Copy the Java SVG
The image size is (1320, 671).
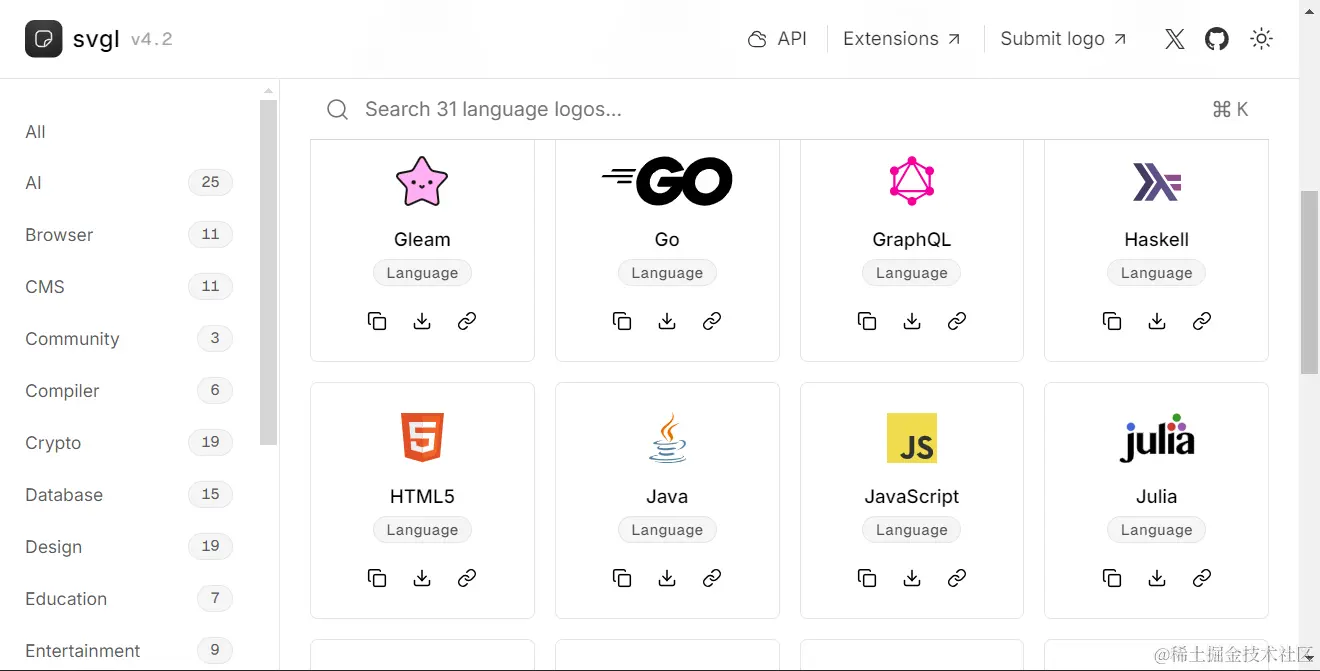[x=622, y=578]
